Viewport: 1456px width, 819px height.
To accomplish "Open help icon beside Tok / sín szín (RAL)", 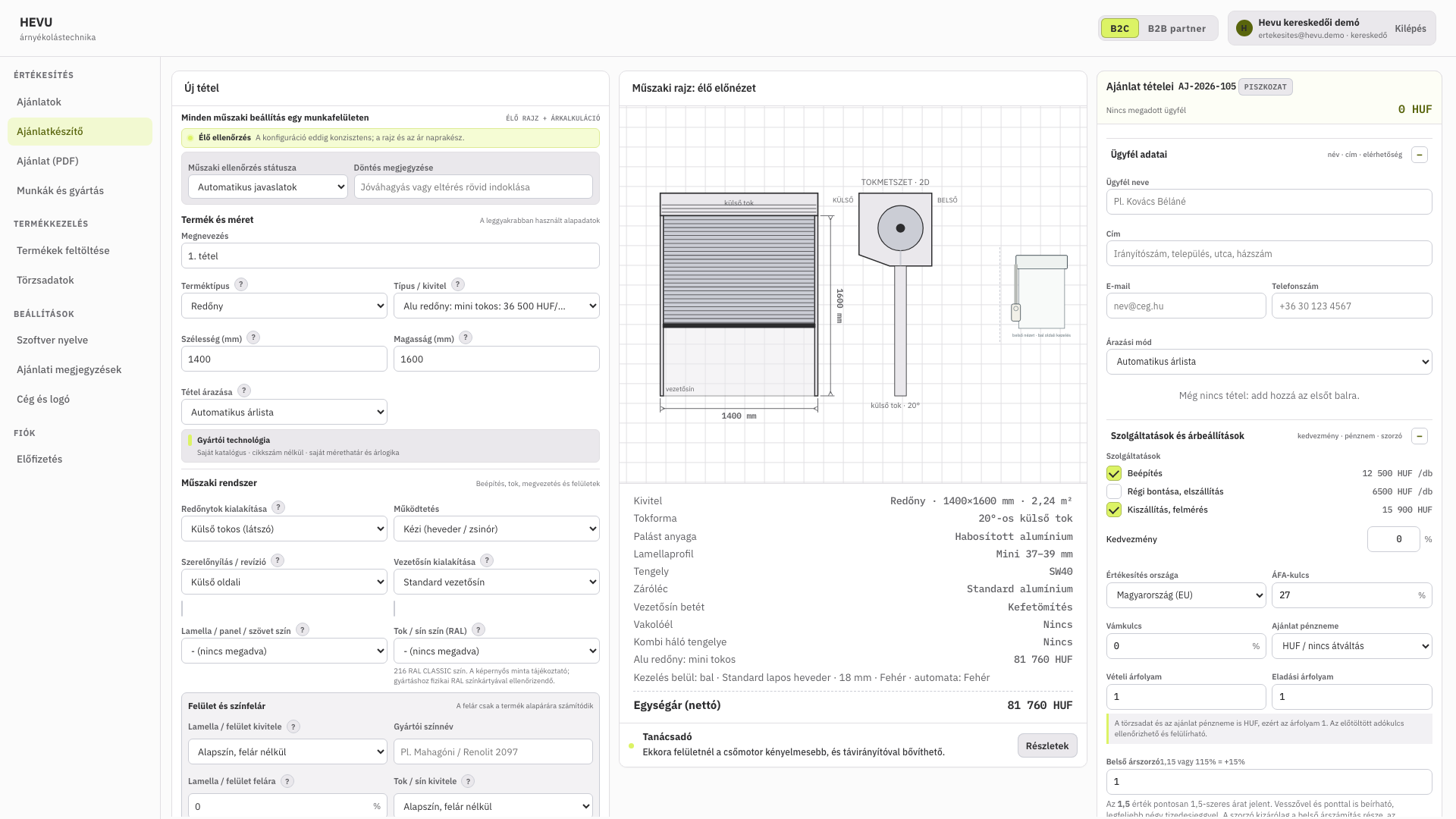I will [479, 629].
